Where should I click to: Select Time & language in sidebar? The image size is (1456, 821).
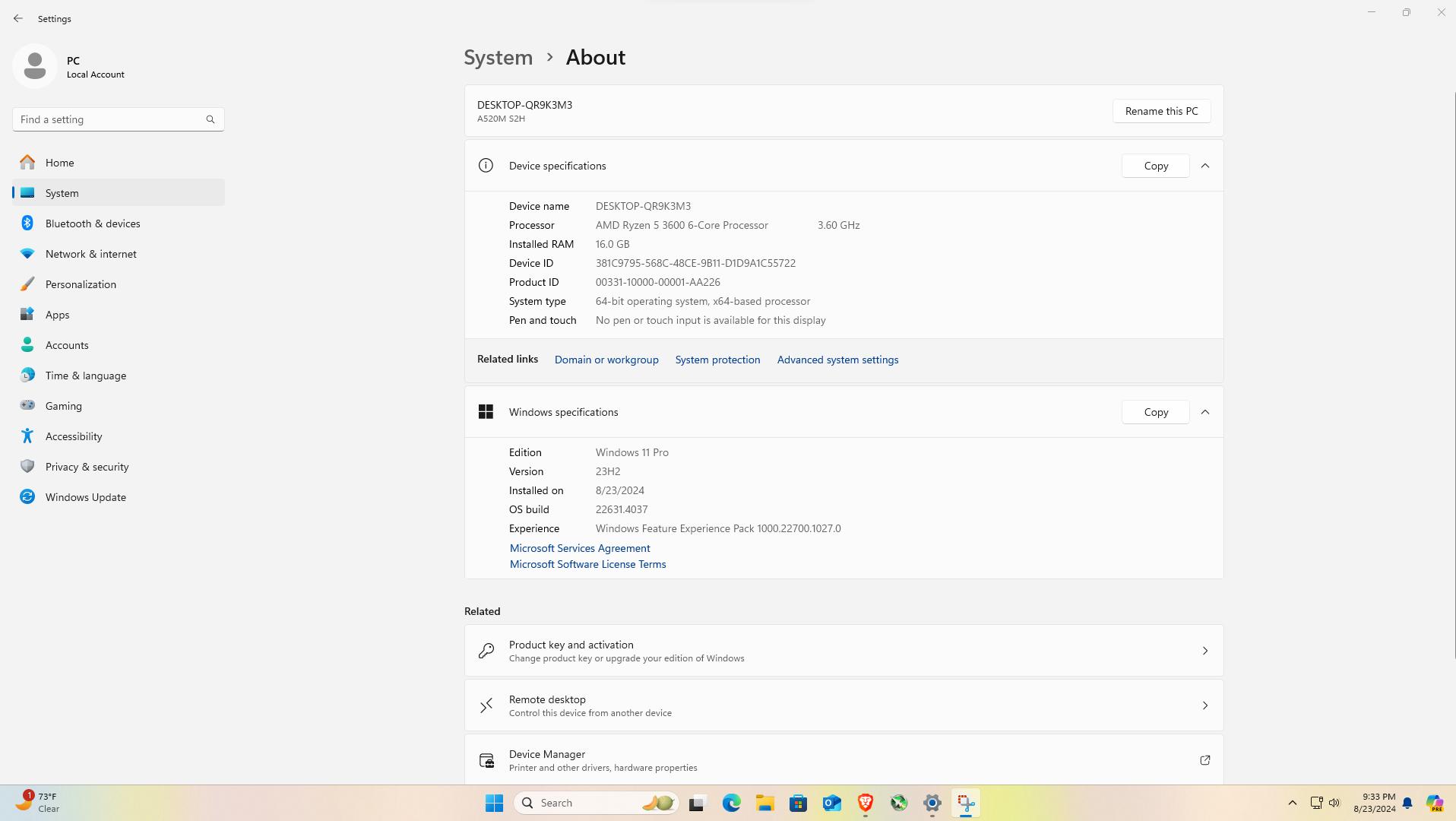[x=85, y=376]
